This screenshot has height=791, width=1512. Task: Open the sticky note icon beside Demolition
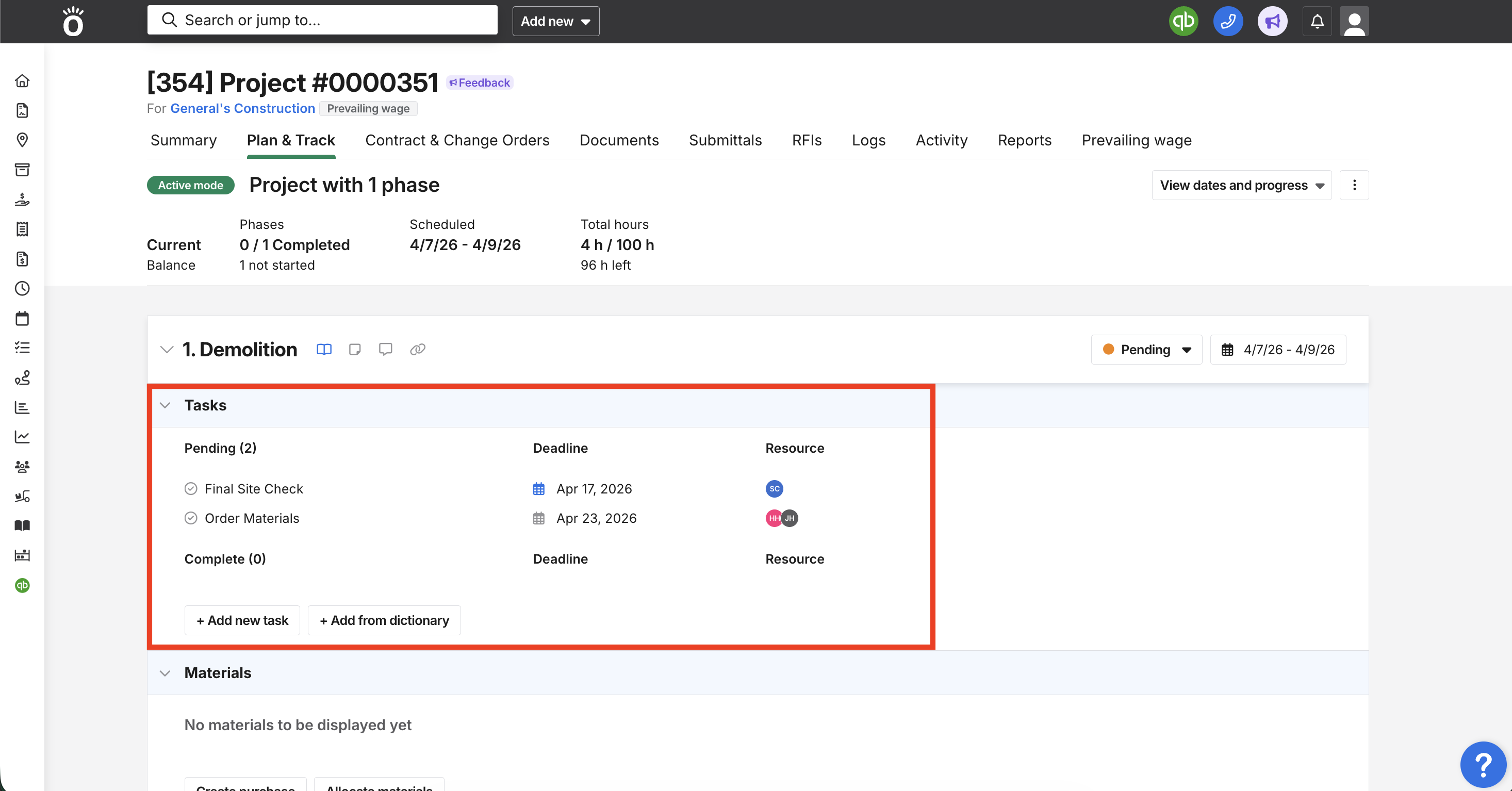[354, 349]
